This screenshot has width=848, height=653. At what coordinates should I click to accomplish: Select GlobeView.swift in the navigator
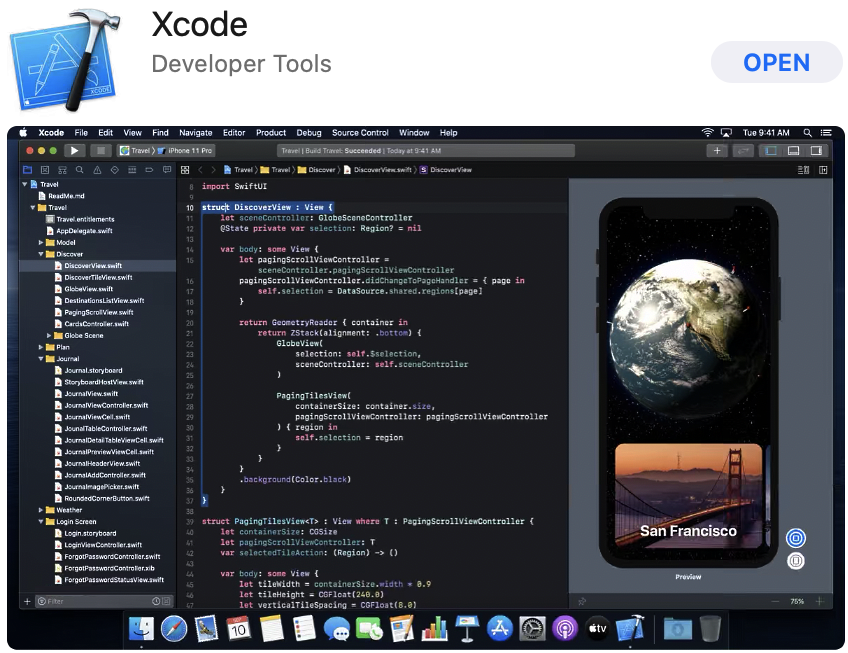(89, 289)
